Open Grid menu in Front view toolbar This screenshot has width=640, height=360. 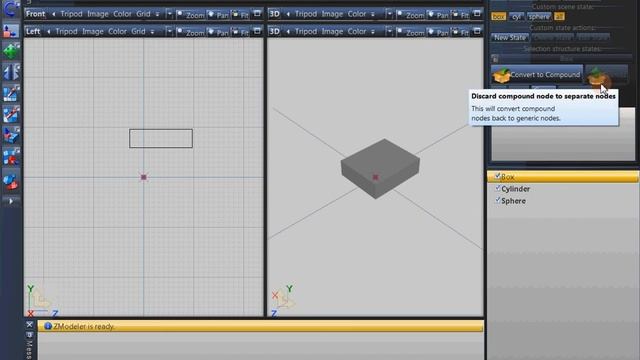[x=143, y=14]
